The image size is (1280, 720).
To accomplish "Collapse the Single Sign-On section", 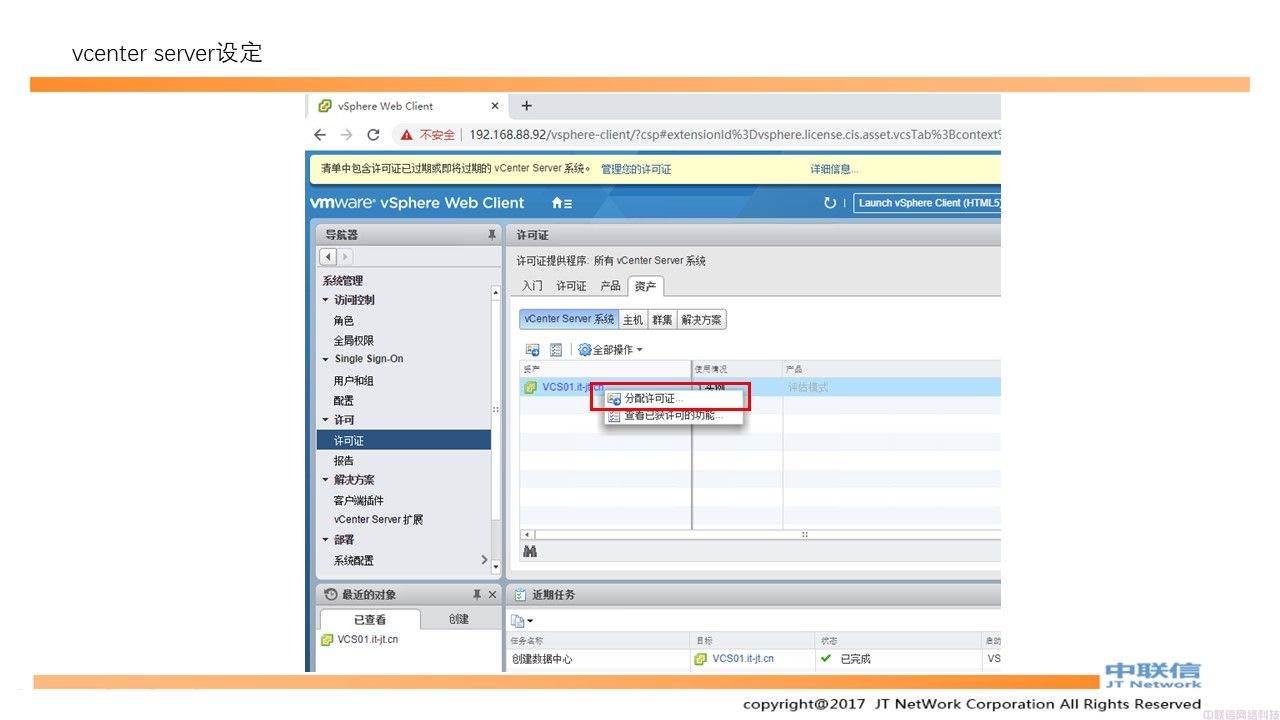I will (325, 359).
